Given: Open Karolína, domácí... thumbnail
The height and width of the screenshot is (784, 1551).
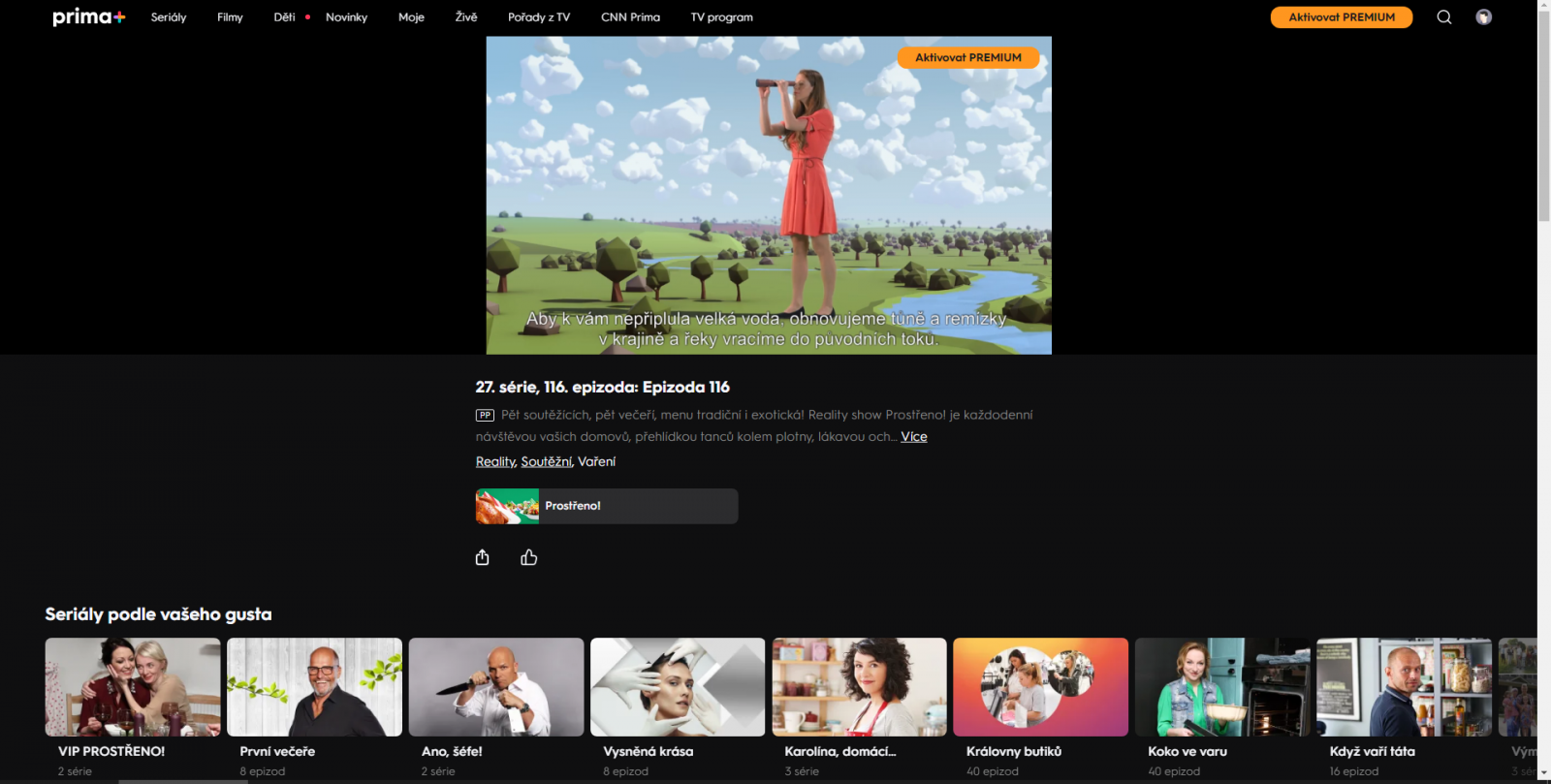Looking at the screenshot, I should click(x=859, y=687).
